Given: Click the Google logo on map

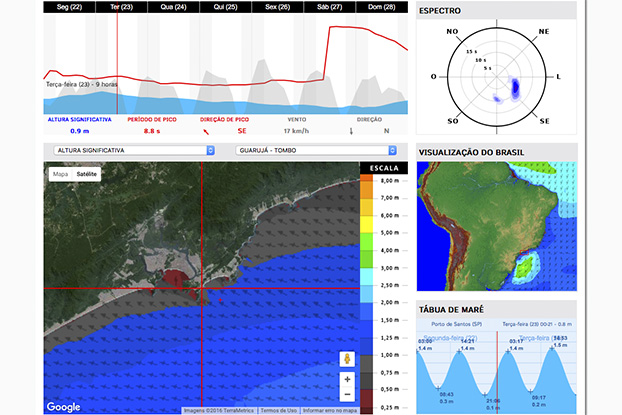Looking at the screenshot, I should 63,407.
